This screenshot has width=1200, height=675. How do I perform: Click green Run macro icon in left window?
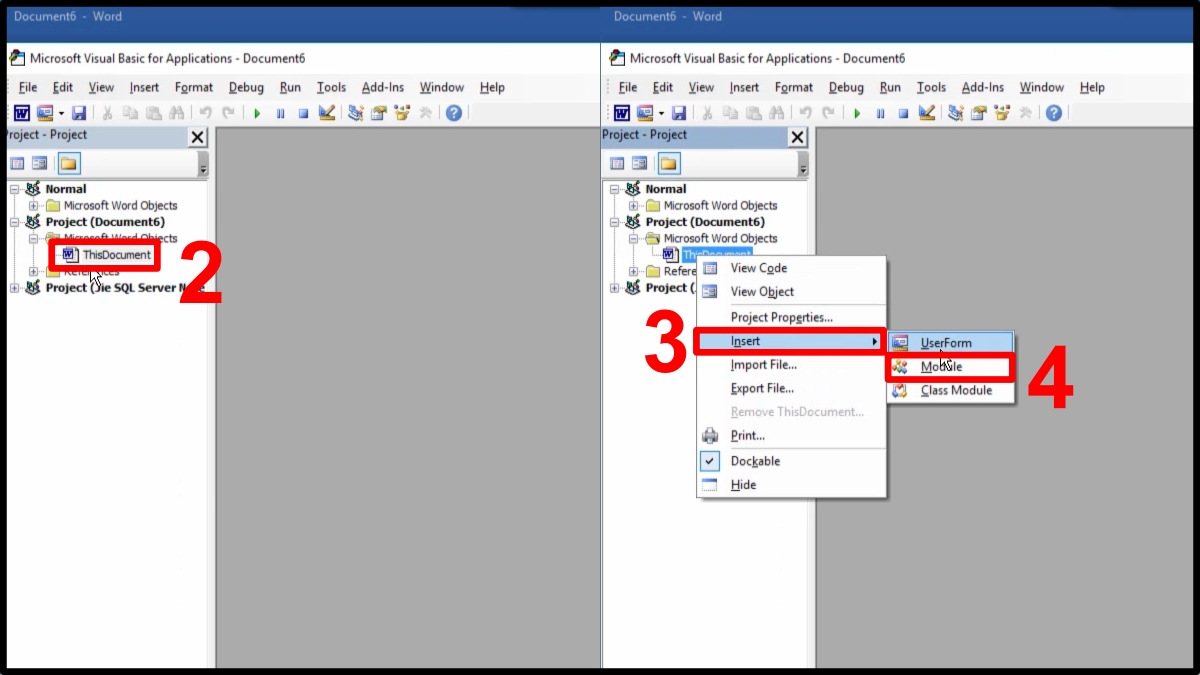pyautogui.click(x=257, y=113)
